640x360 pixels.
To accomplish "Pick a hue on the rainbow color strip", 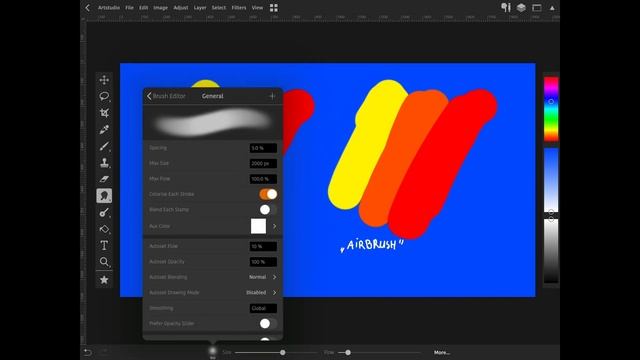I will point(551,109).
